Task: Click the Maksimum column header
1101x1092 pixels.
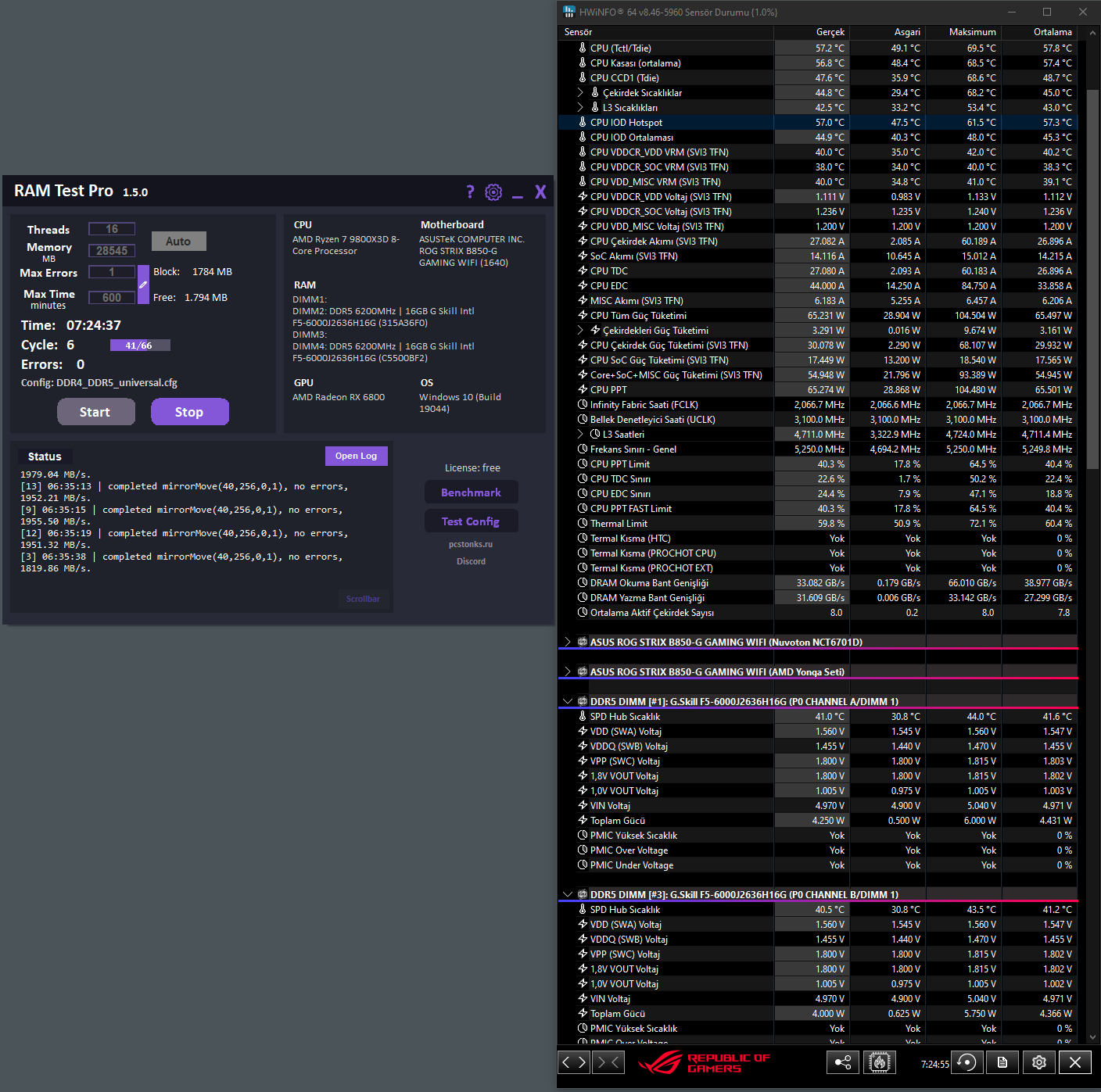Action: coord(964,32)
